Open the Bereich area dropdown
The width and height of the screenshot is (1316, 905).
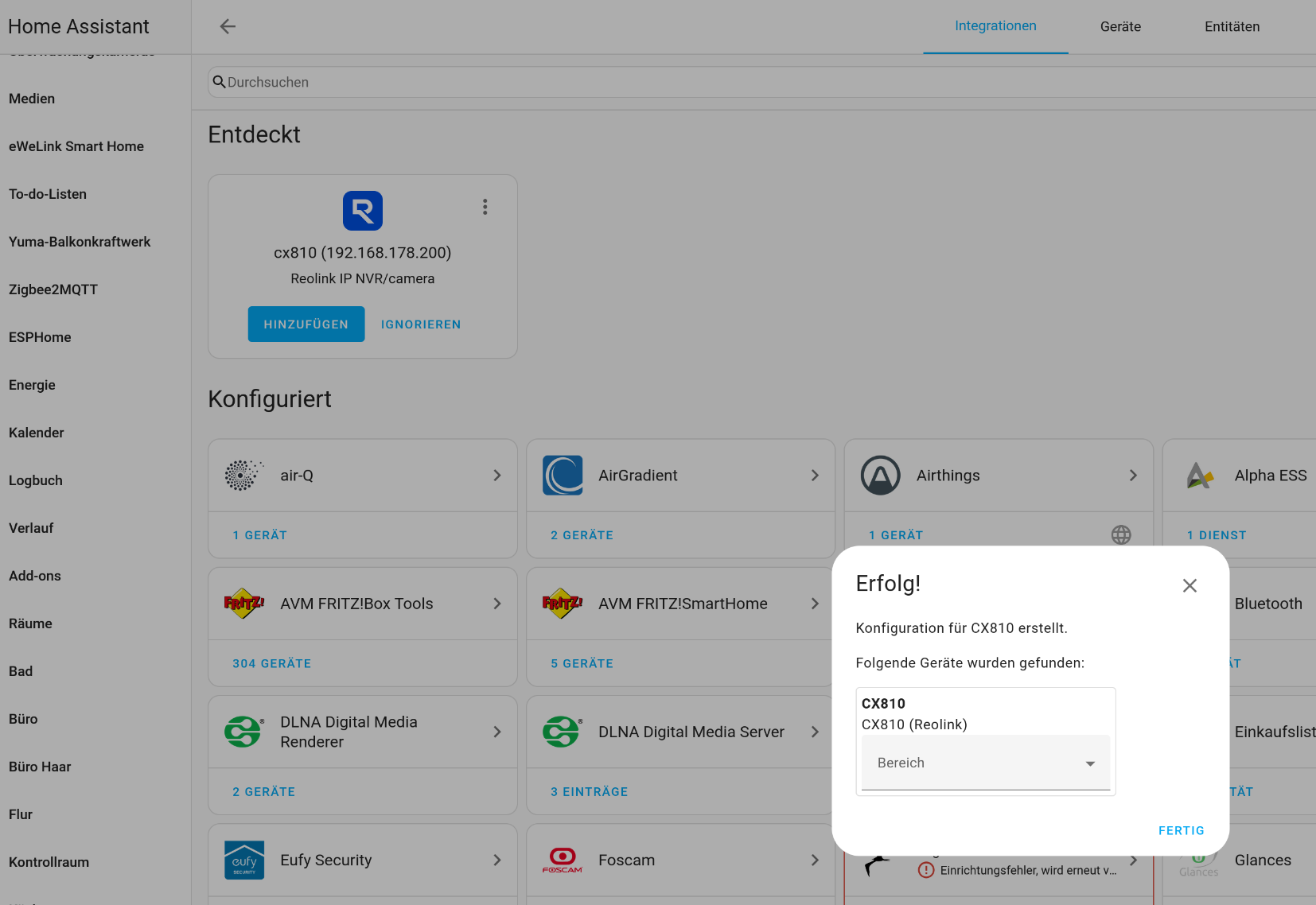986,763
